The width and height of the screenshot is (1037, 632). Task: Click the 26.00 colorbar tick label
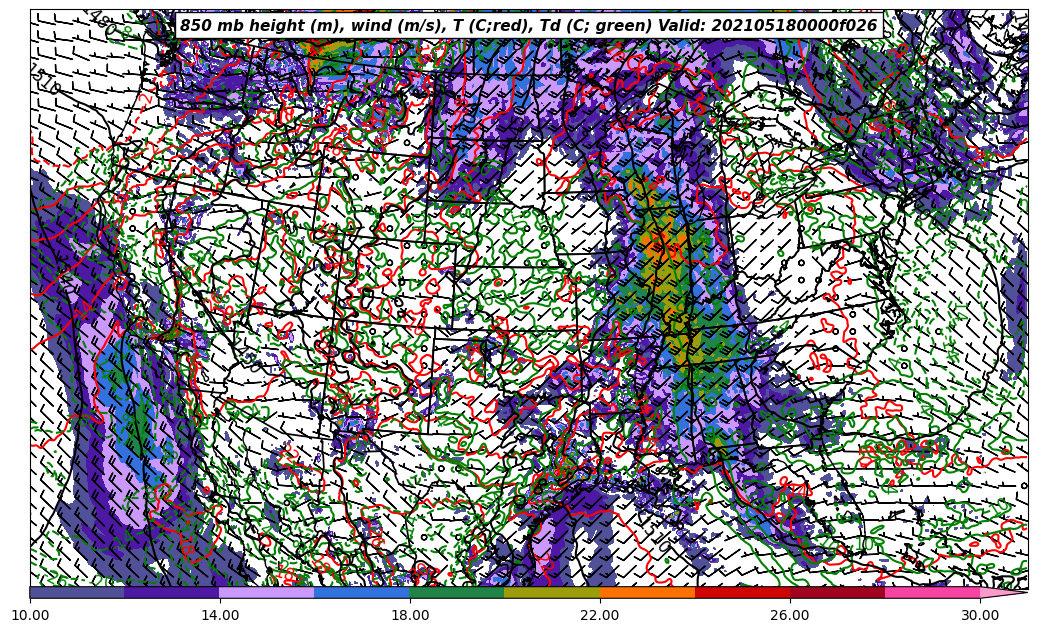click(790, 616)
